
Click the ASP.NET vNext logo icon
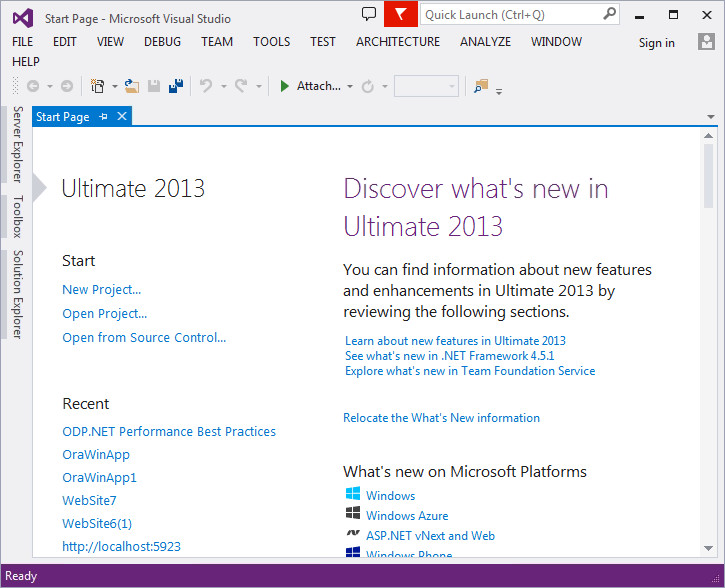(353, 533)
